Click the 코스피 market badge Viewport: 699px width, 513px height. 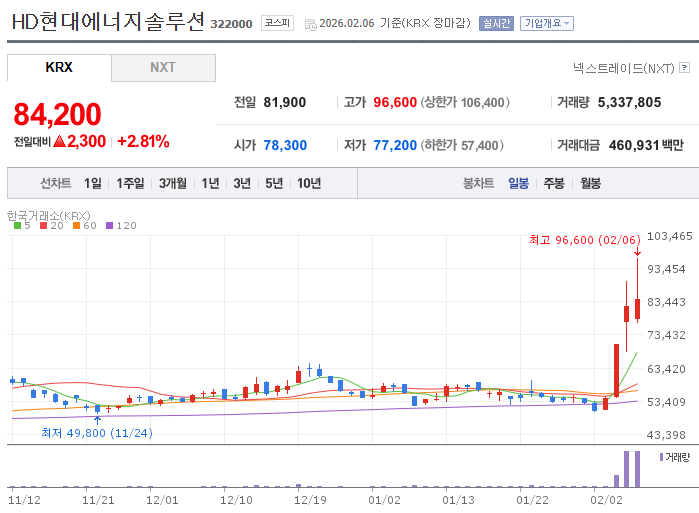coord(277,23)
